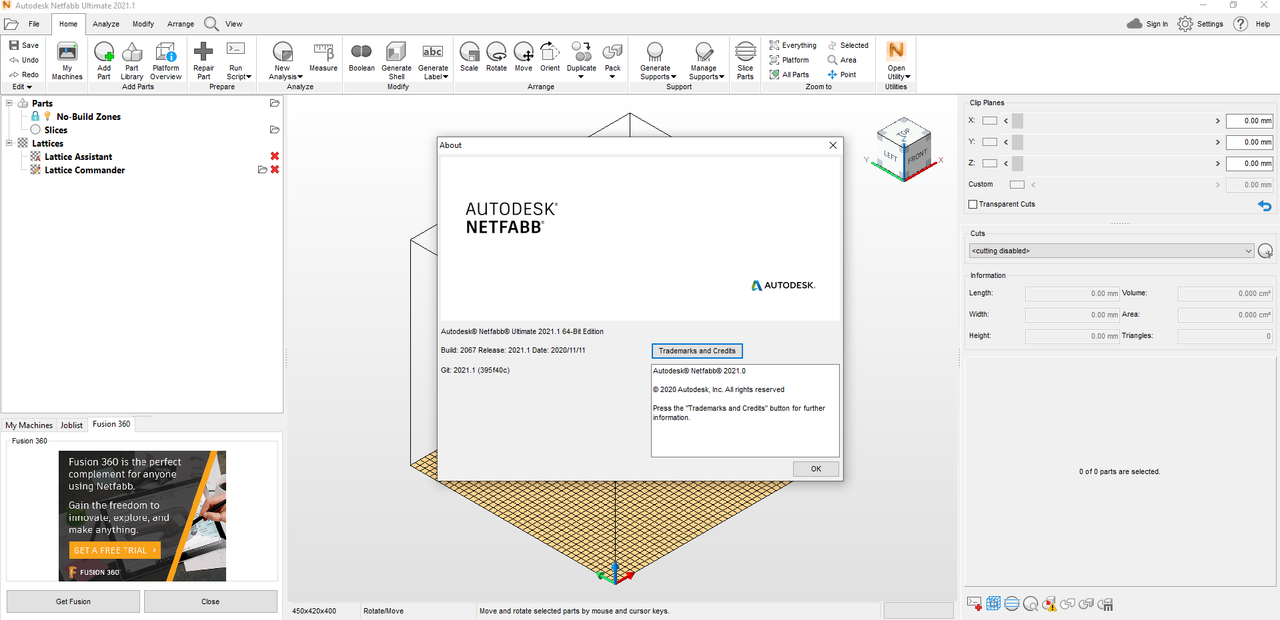Click Sign In at top right

(x=1147, y=24)
